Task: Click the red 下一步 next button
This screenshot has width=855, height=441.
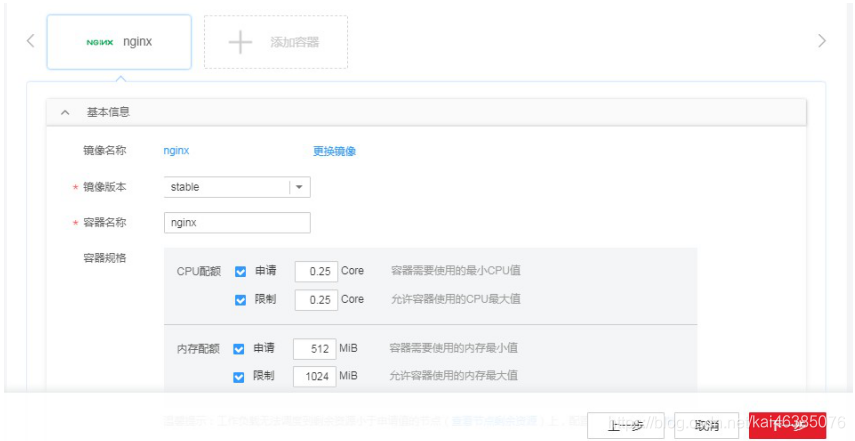Action: pyautogui.click(x=788, y=425)
